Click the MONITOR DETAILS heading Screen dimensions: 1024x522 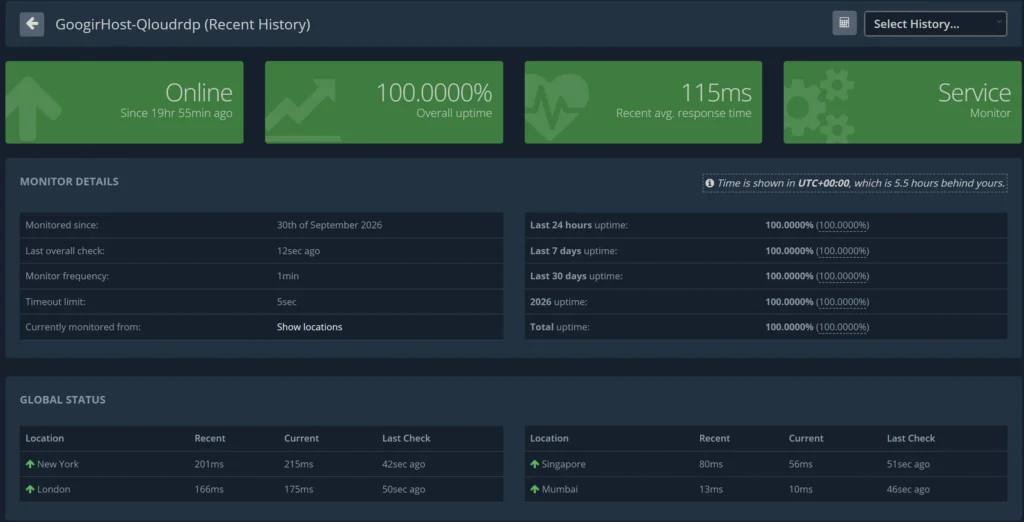tap(69, 182)
